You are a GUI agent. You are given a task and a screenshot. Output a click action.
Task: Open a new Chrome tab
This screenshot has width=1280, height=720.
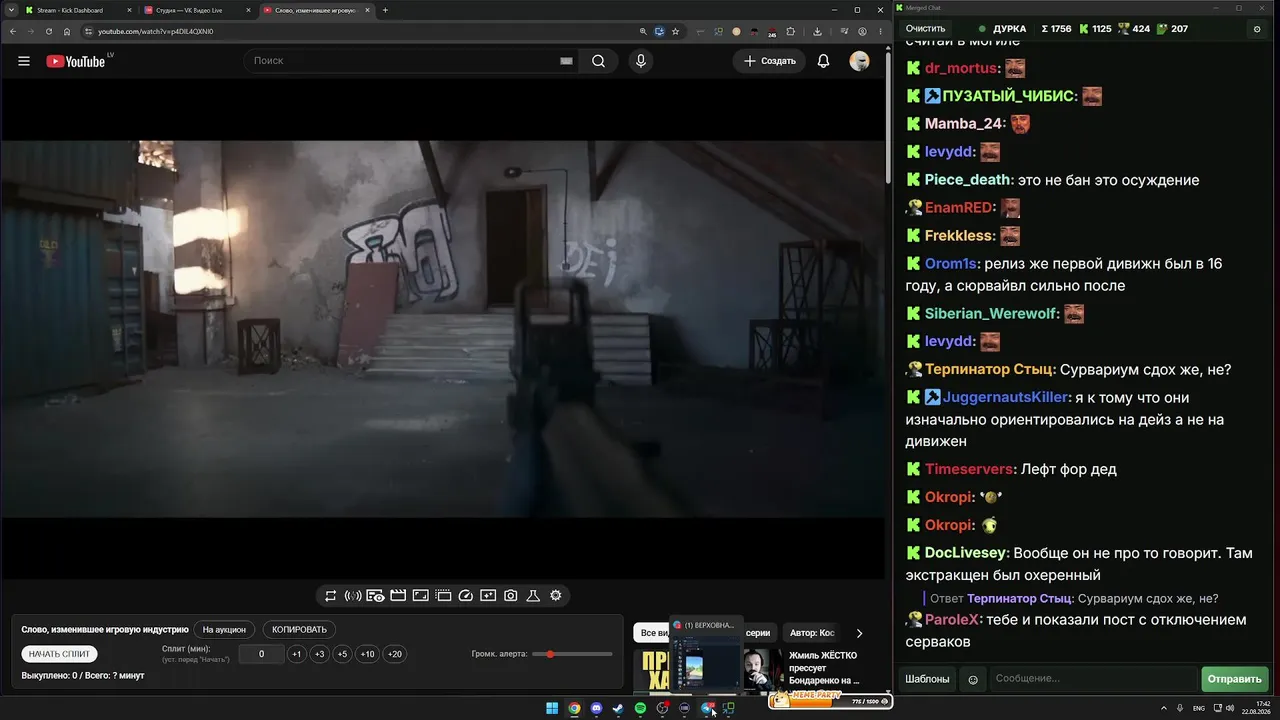pos(385,10)
